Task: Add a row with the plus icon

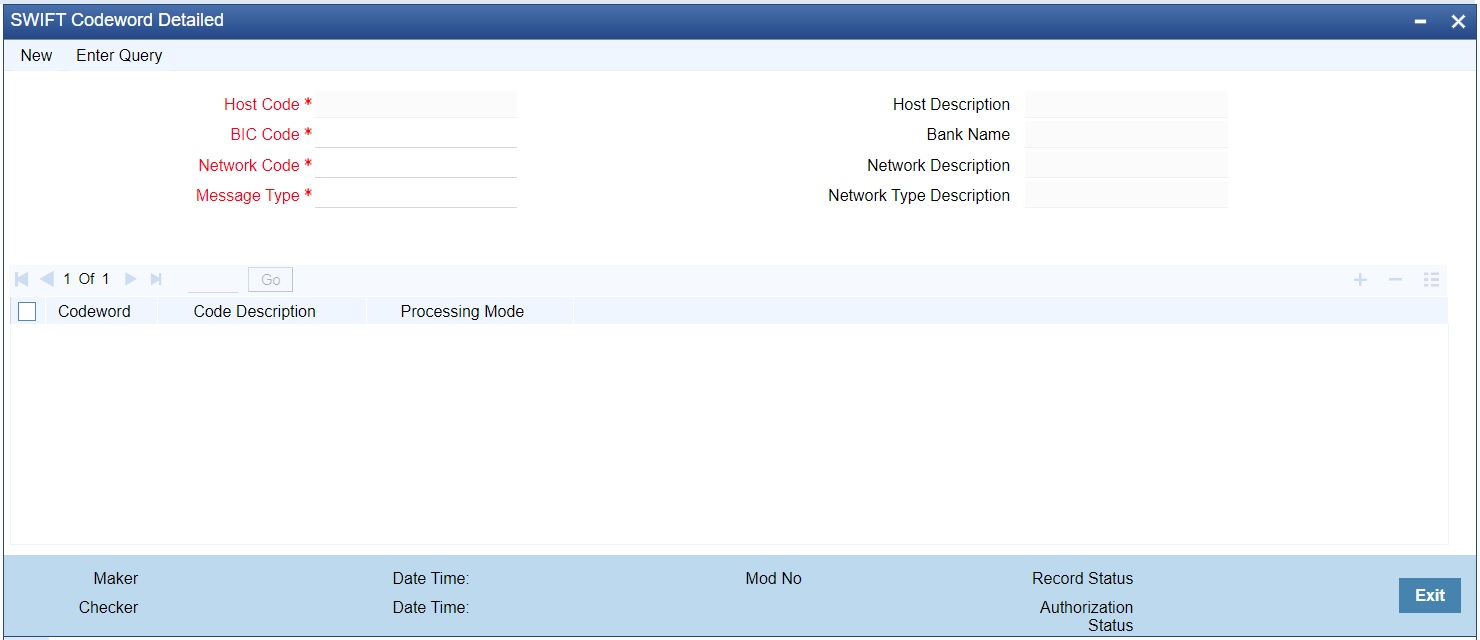Action: (x=1360, y=280)
